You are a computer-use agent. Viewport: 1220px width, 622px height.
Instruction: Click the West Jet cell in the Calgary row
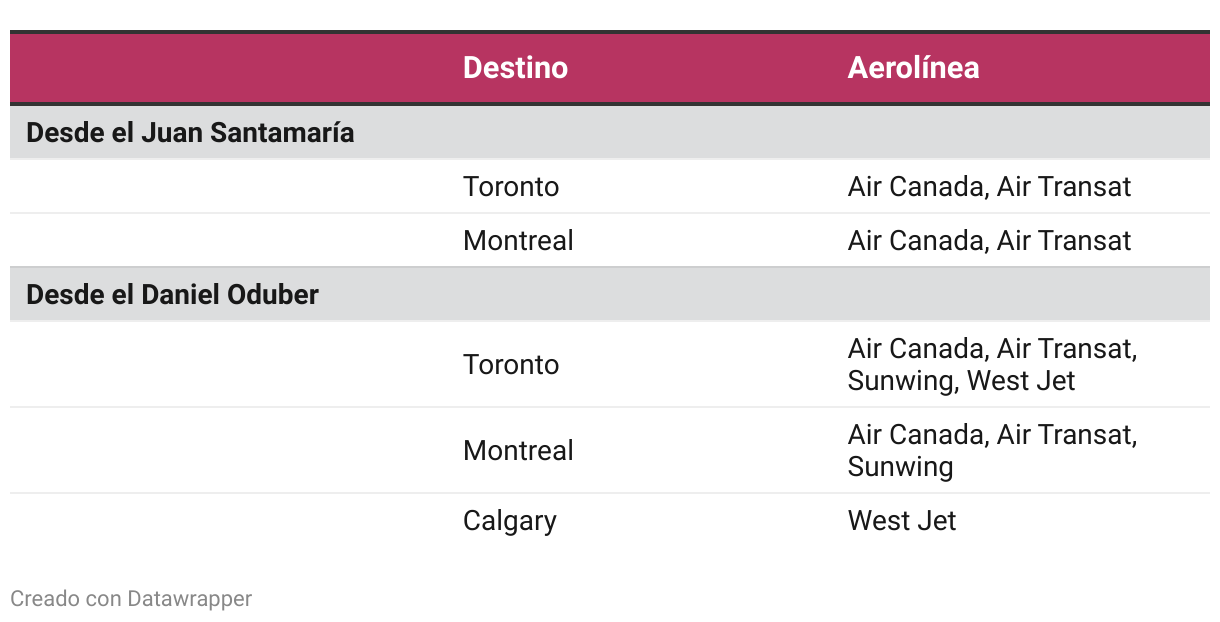902,521
